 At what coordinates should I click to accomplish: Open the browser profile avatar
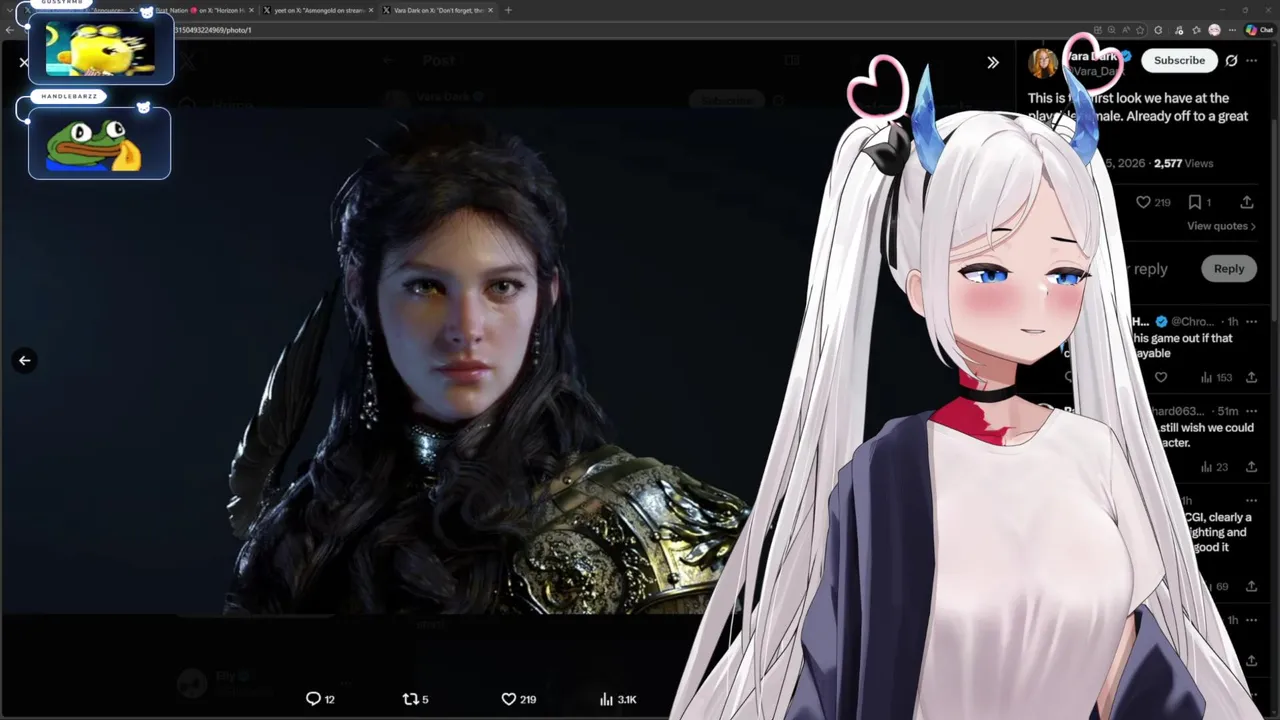[1214, 30]
